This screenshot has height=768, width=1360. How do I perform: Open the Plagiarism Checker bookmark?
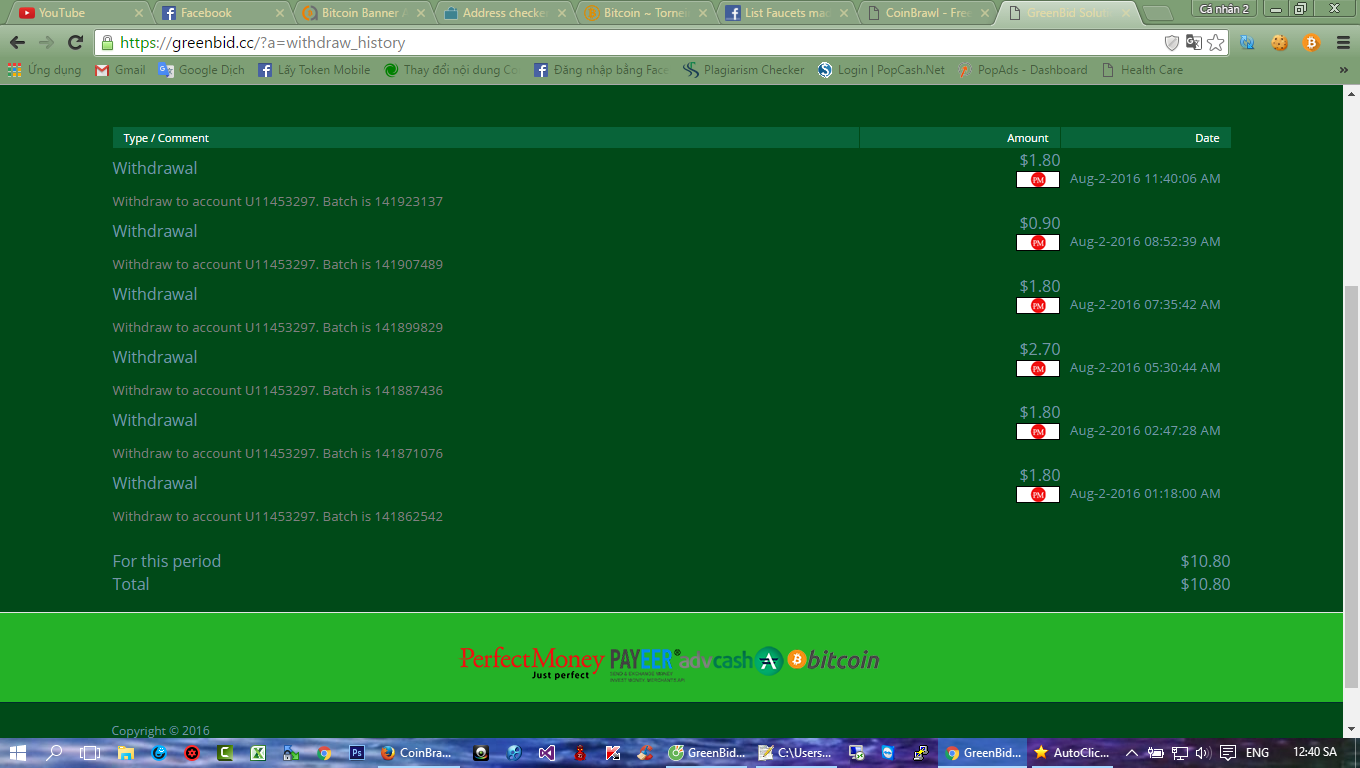pyautogui.click(x=743, y=70)
